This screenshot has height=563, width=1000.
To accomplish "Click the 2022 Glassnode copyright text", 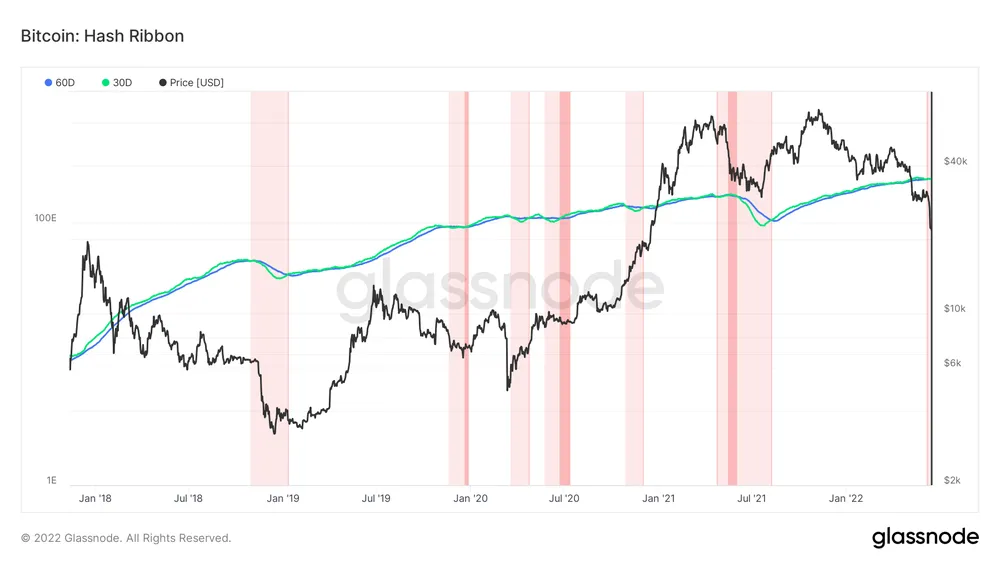I will 126,538.
